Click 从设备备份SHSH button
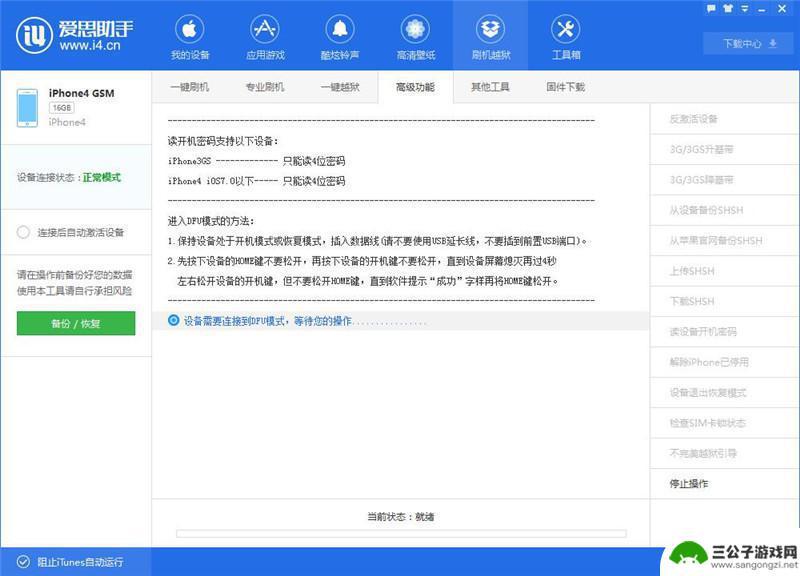Image resolution: width=800 pixels, height=576 pixels. click(724, 210)
